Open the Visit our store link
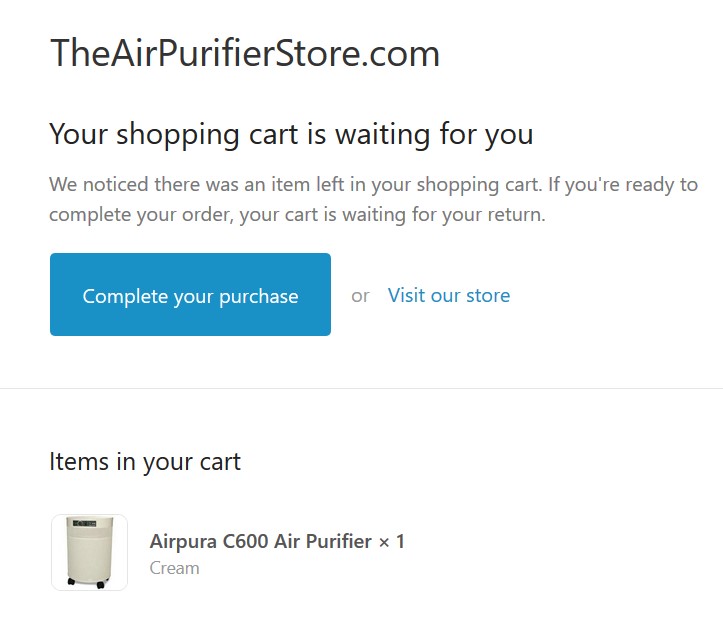 click(449, 296)
